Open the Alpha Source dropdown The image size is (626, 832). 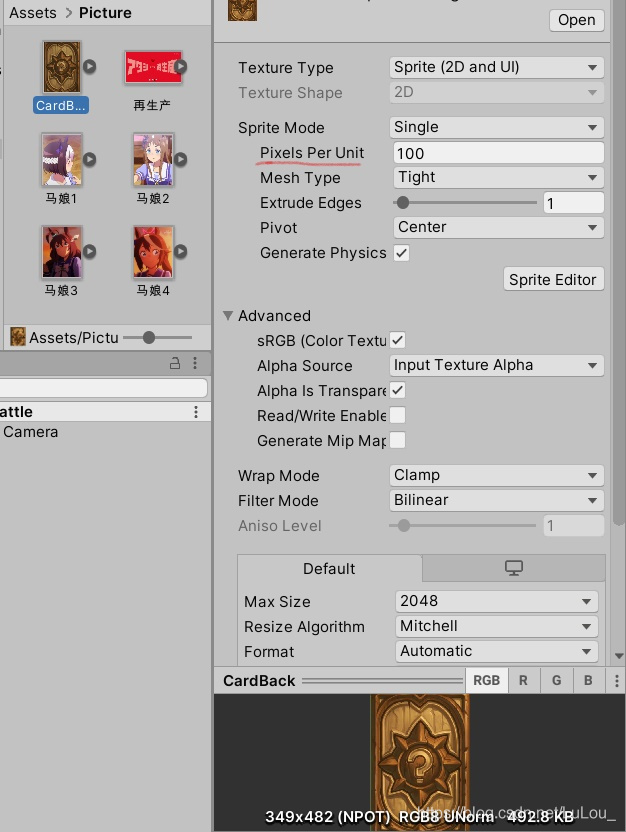[497, 365]
